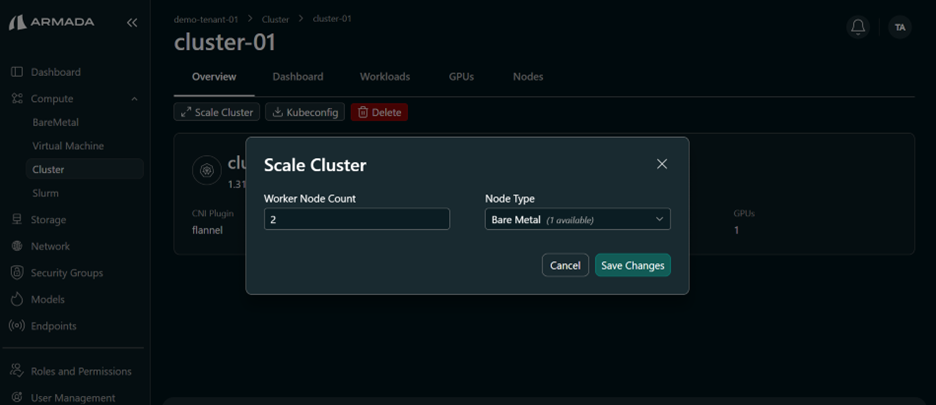Click the User Management icon
Image resolution: width=936 pixels, height=405 pixels.
click(17, 398)
